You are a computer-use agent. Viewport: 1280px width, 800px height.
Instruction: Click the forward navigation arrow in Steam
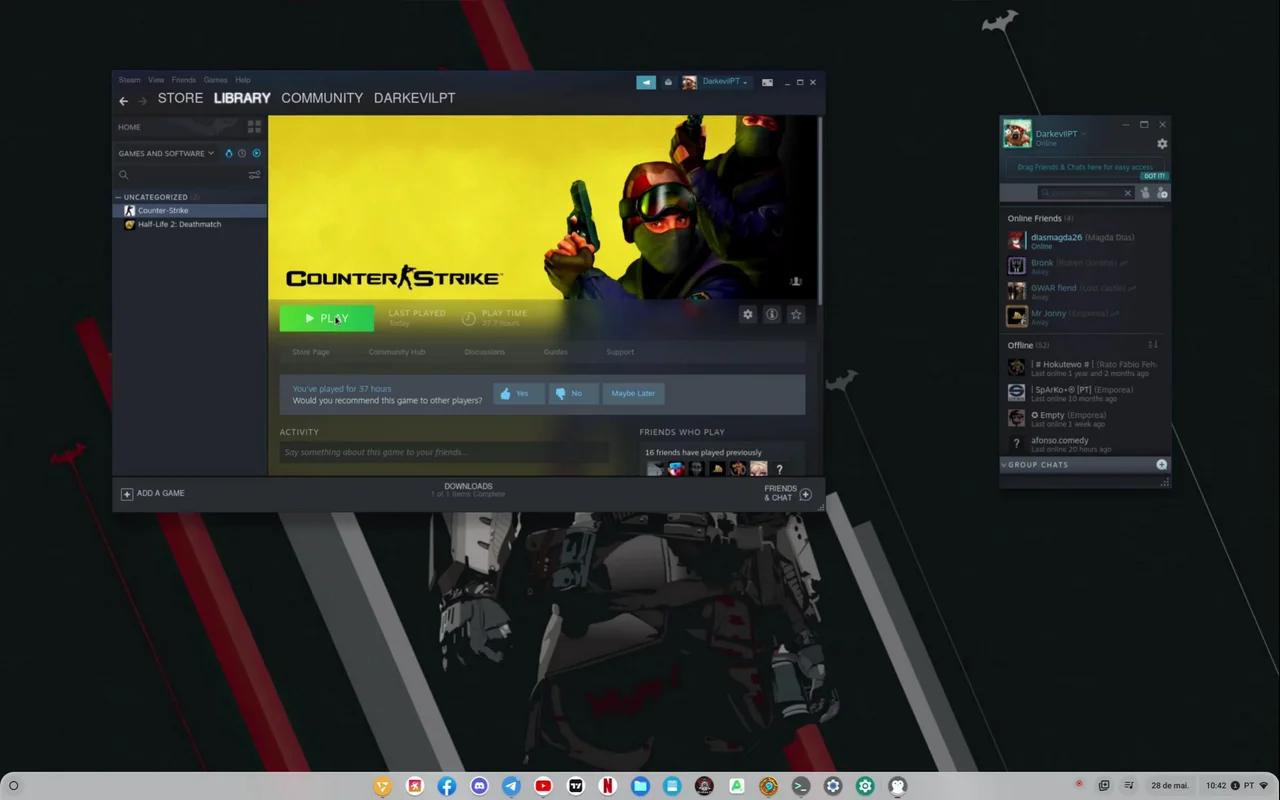click(142, 100)
